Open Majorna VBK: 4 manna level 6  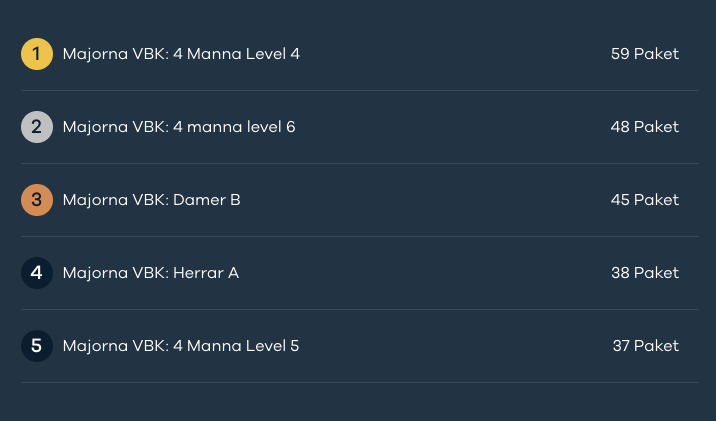pyautogui.click(x=179, y=127)
